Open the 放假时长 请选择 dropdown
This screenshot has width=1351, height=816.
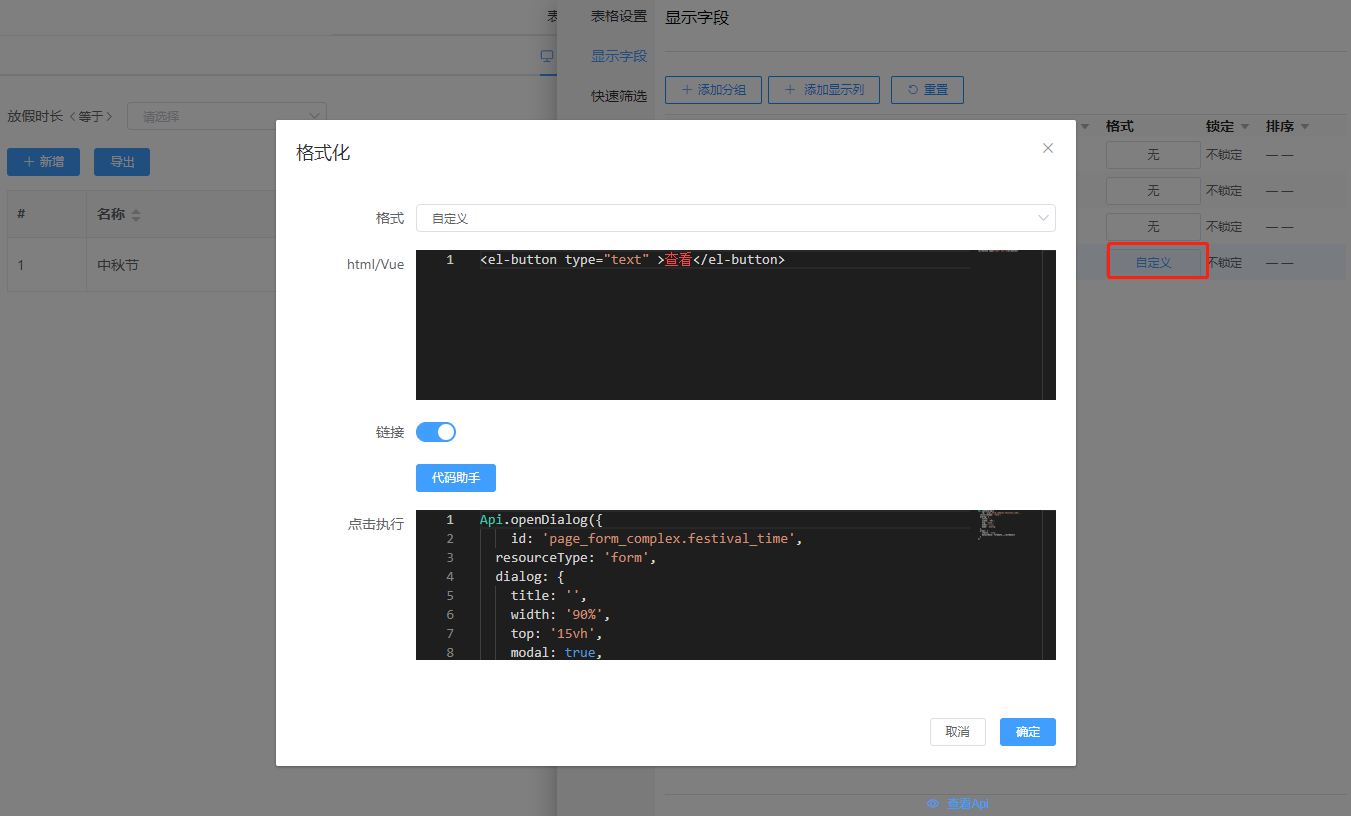pos(226,116)
